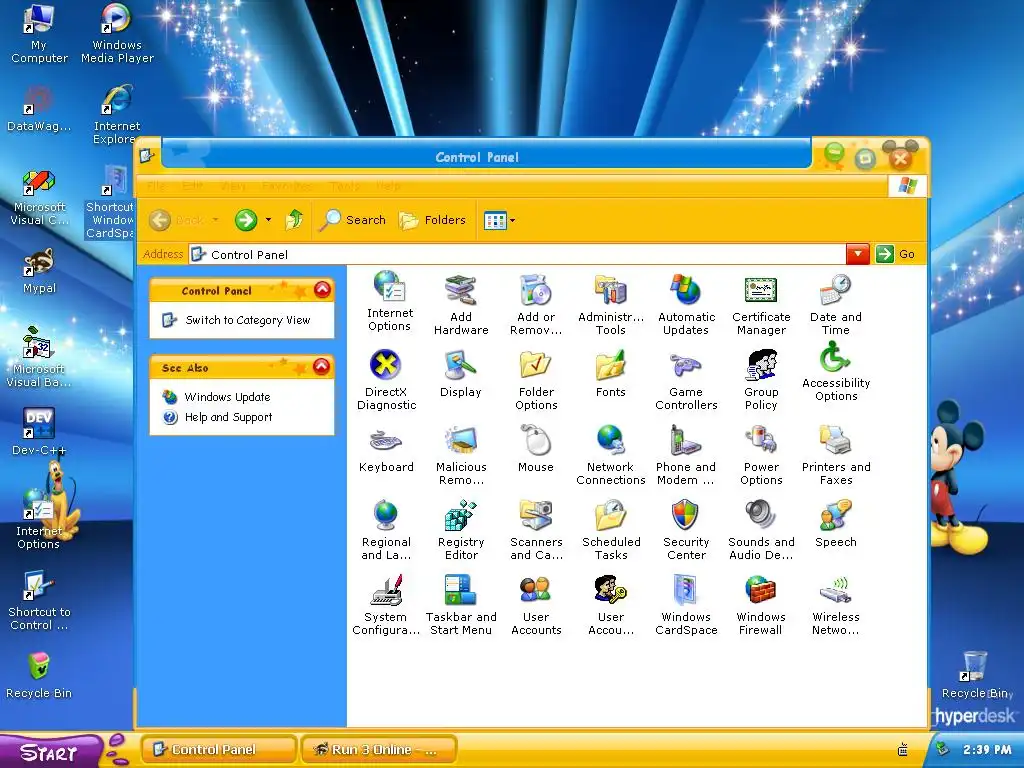Click the Up folder toolbar button
1024x768 pixels.
point(295,220)
